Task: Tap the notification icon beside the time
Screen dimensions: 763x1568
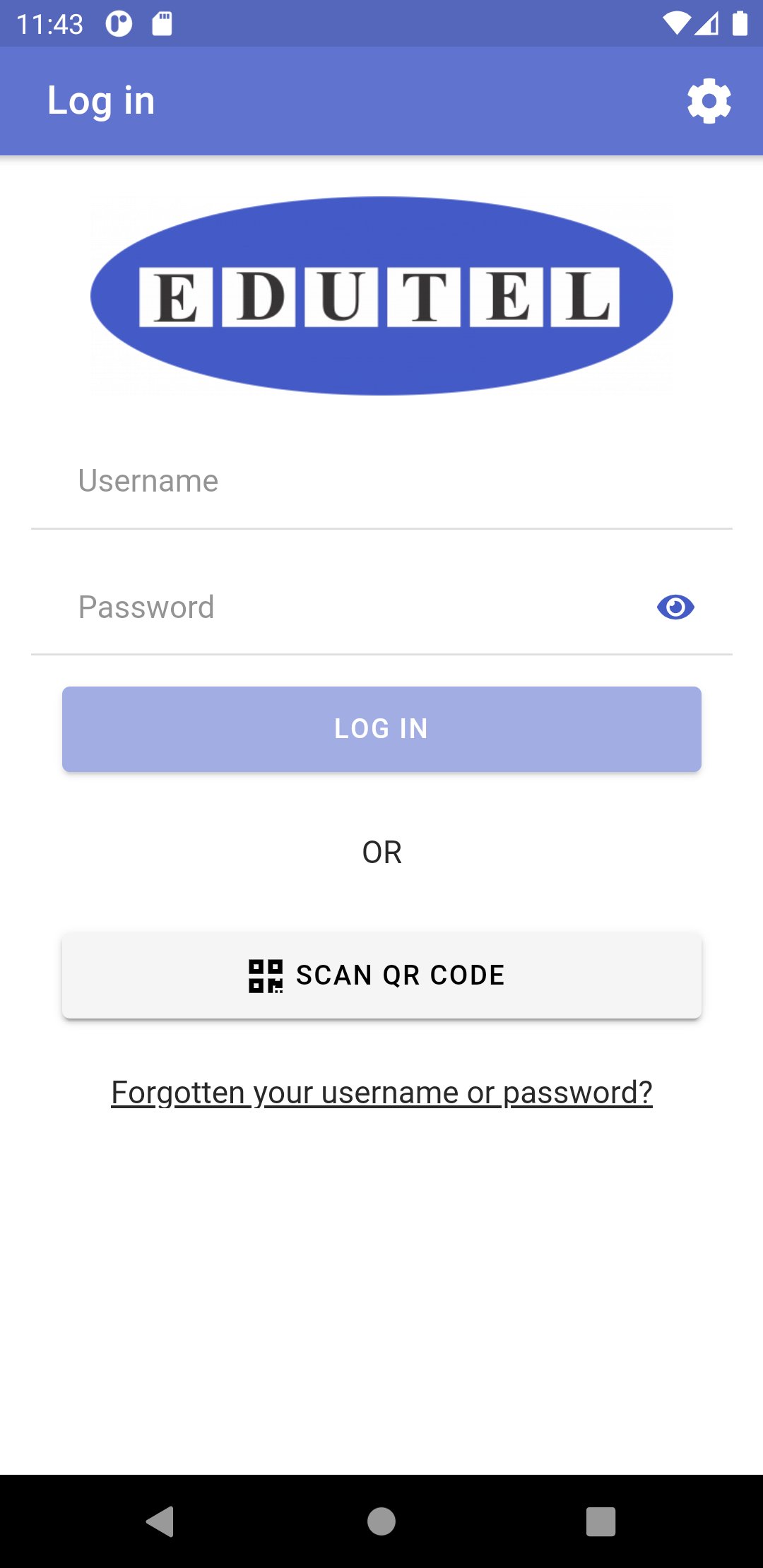Action: point(119,23)
